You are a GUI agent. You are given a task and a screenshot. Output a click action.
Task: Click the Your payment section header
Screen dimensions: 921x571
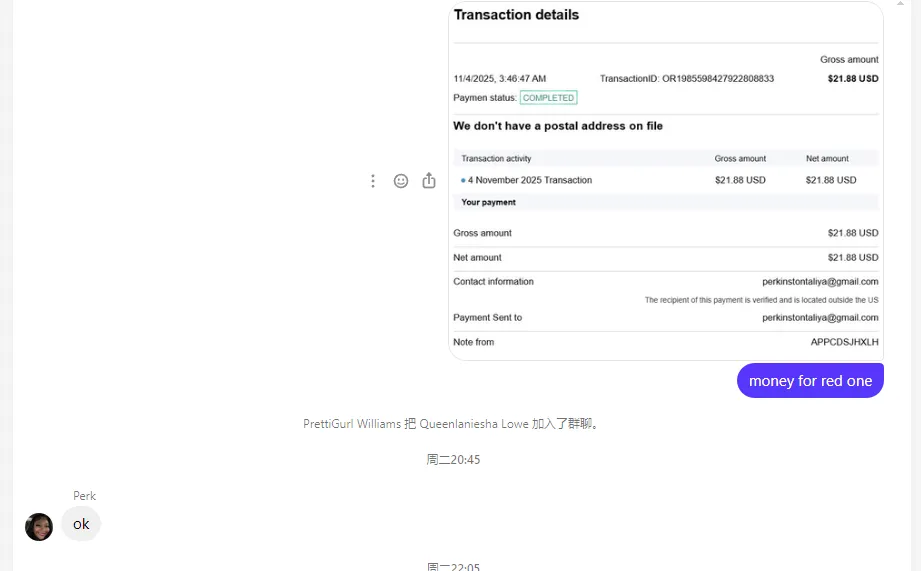(488, 202)
